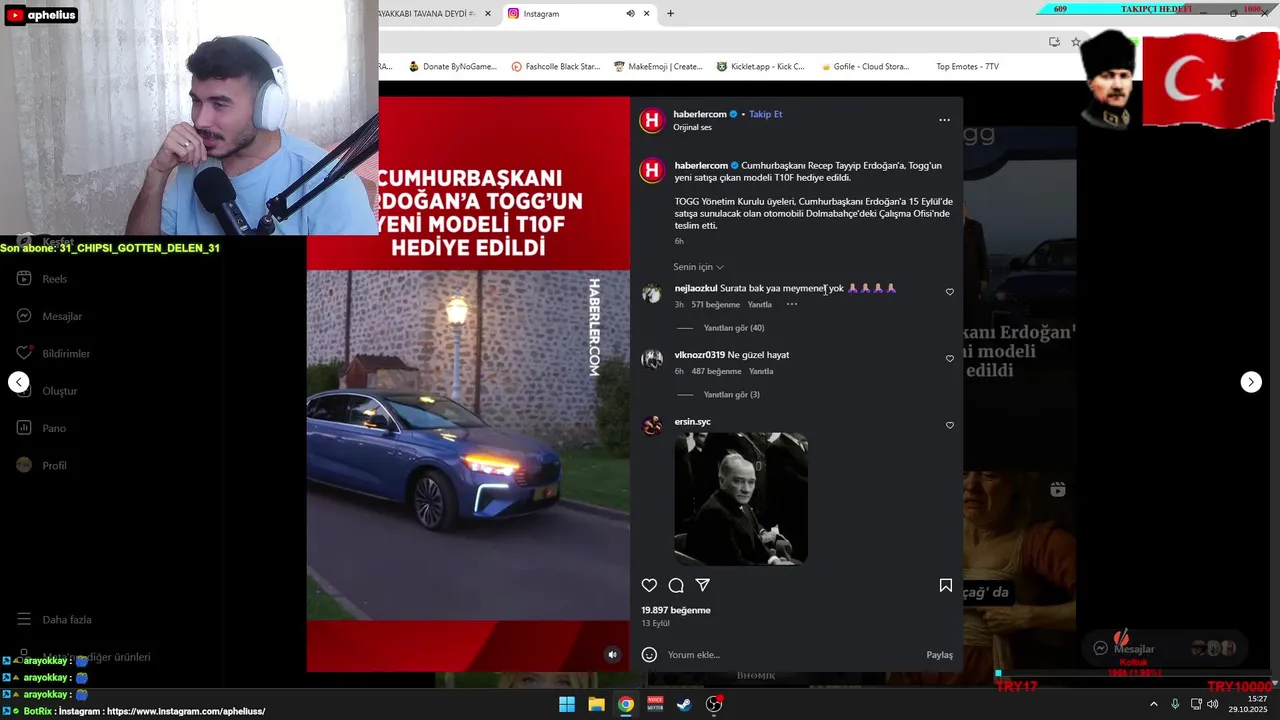Unmute the video sound
The height and width of the screenshot is (720, 1280).
[613, 655]
